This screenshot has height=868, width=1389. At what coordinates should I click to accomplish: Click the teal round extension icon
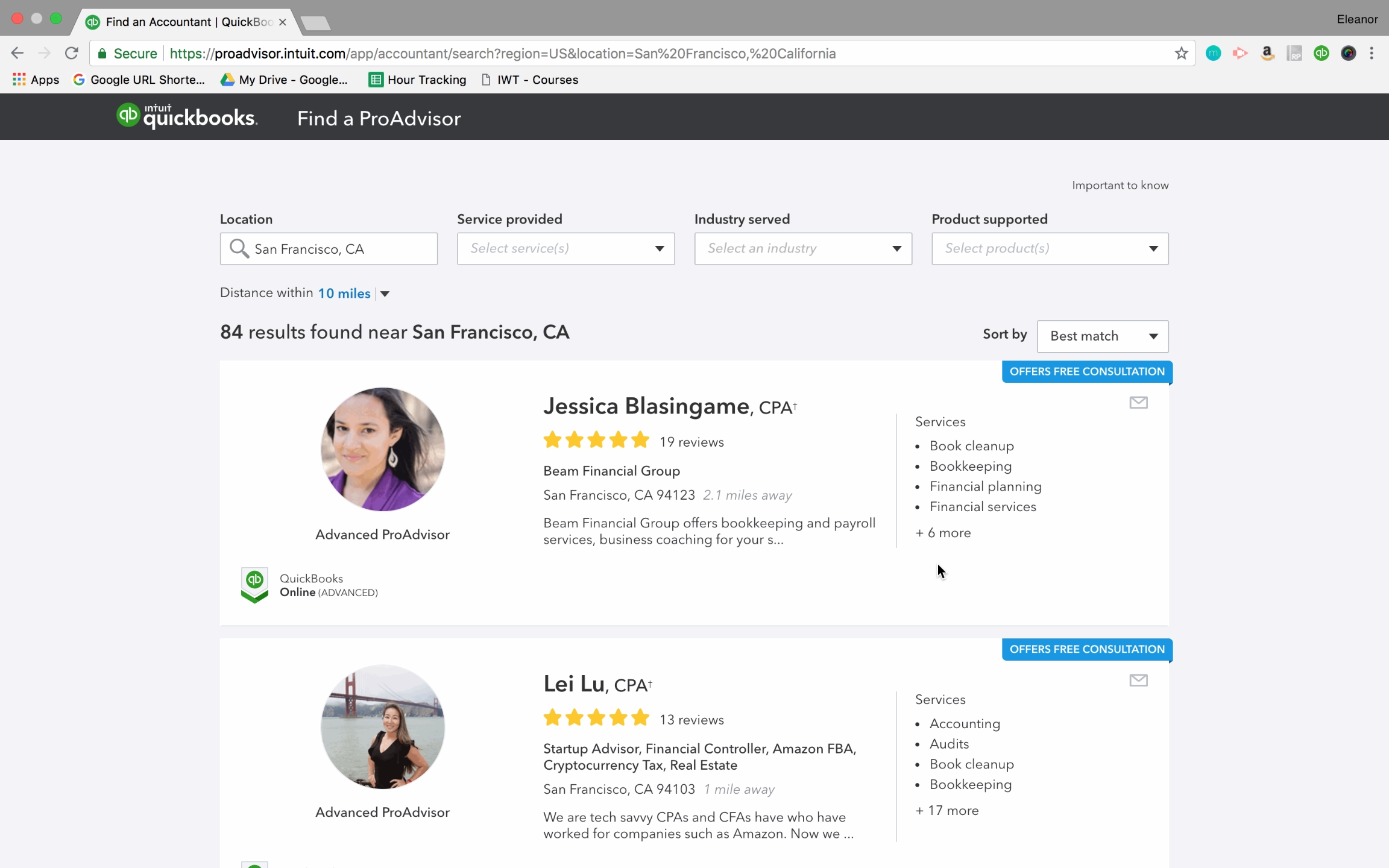click(x=1213, y=53)
